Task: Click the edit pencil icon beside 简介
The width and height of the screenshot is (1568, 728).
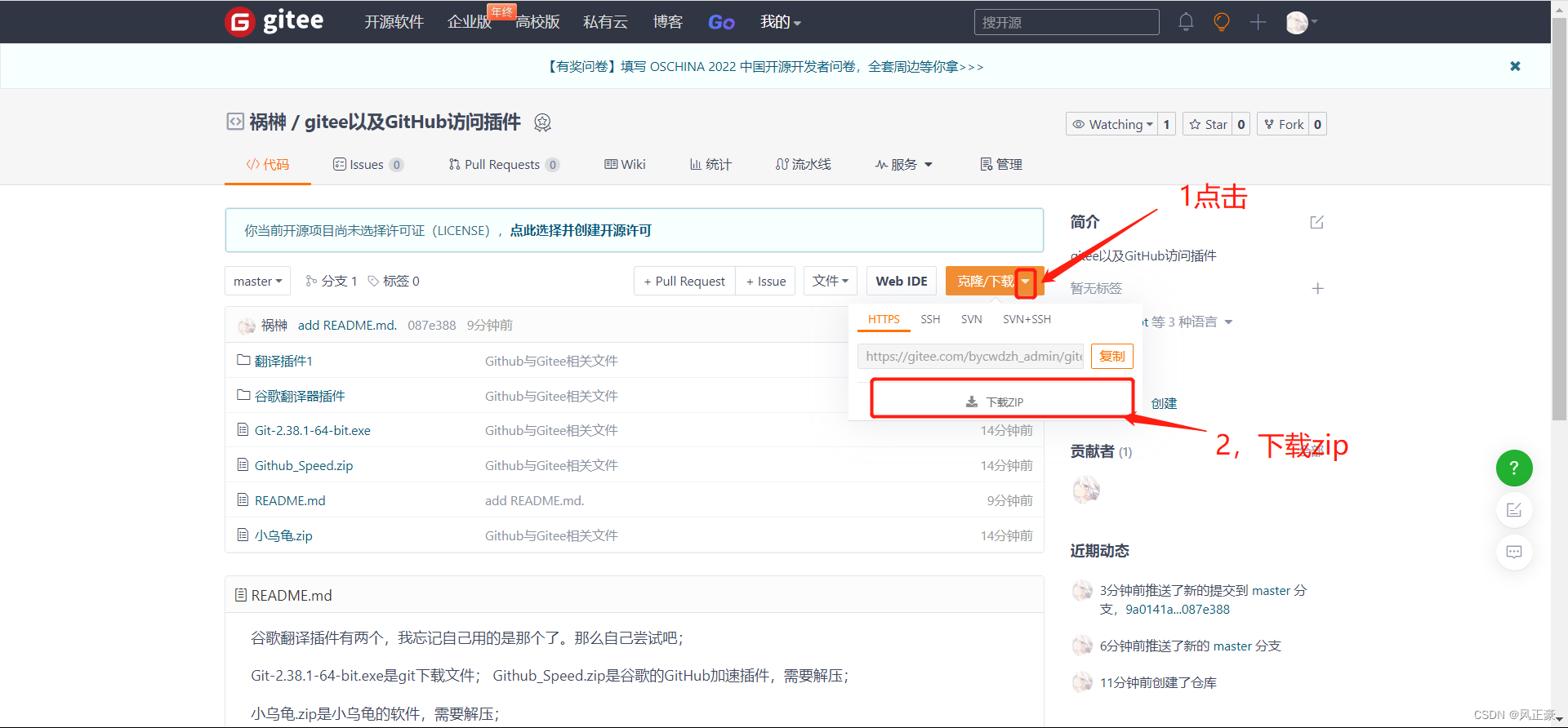Action: pos(1316,222)
